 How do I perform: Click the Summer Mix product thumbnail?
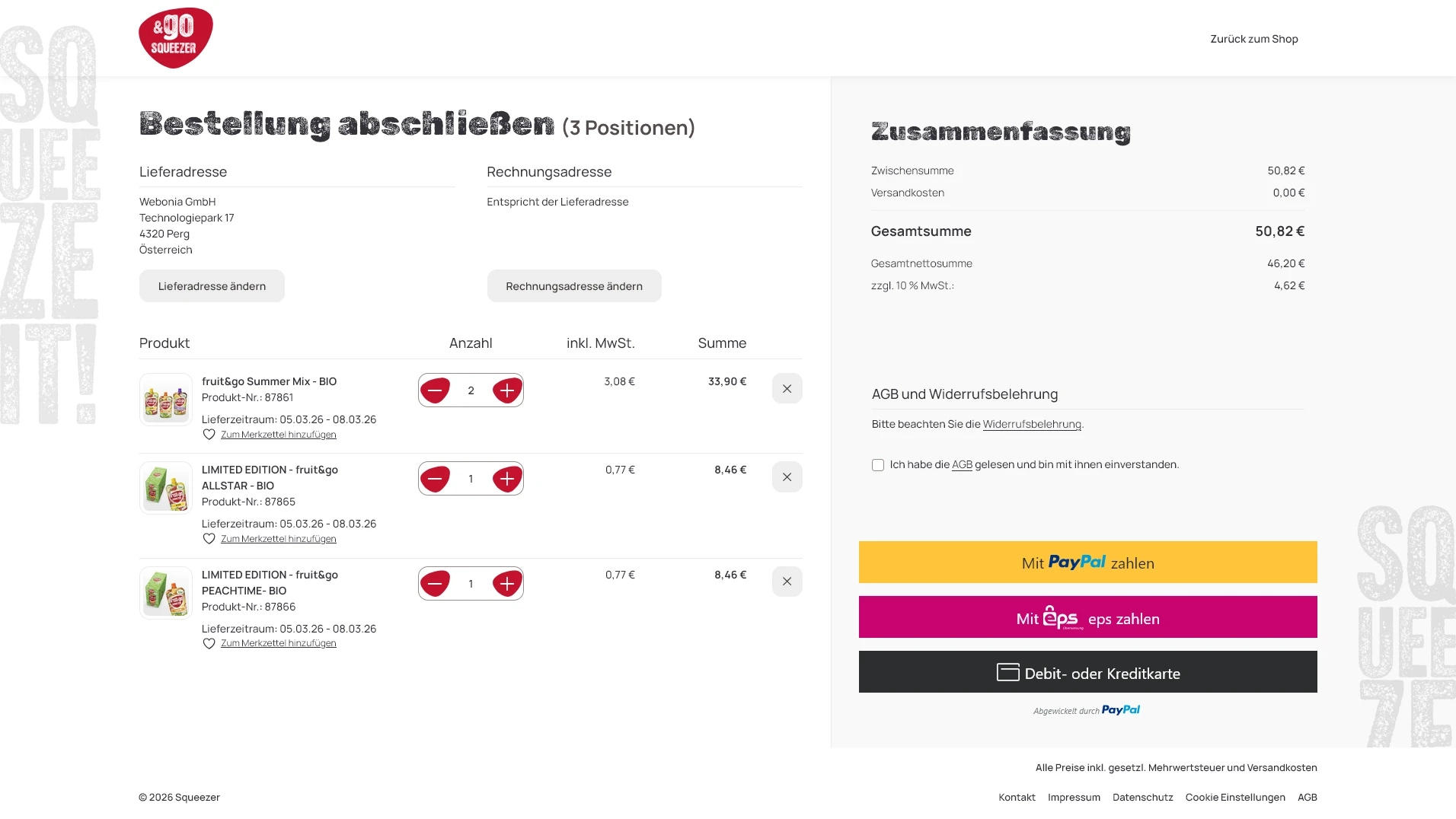166,400
